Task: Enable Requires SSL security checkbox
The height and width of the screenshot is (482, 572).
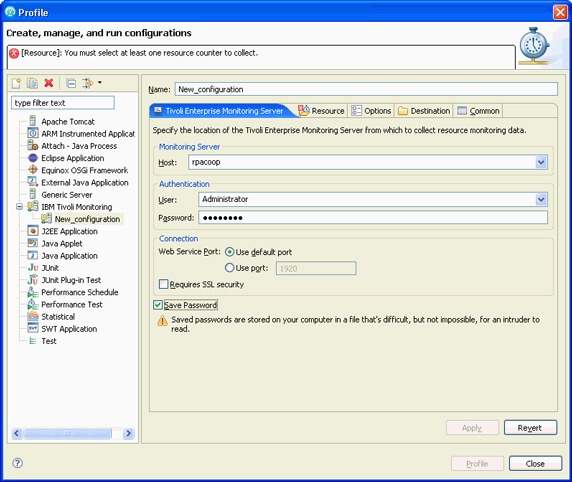Action: (164, 284)
